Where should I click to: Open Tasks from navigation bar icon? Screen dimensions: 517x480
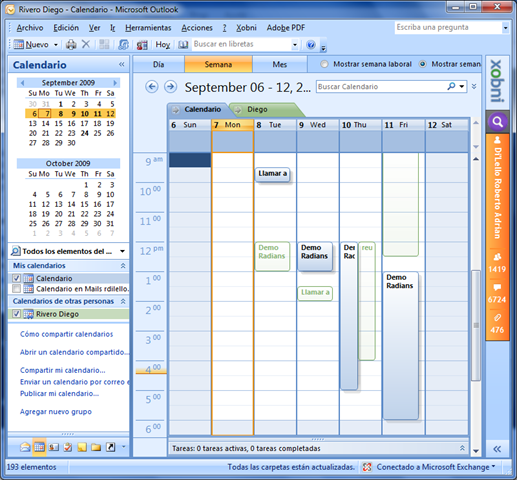point(68,447)
